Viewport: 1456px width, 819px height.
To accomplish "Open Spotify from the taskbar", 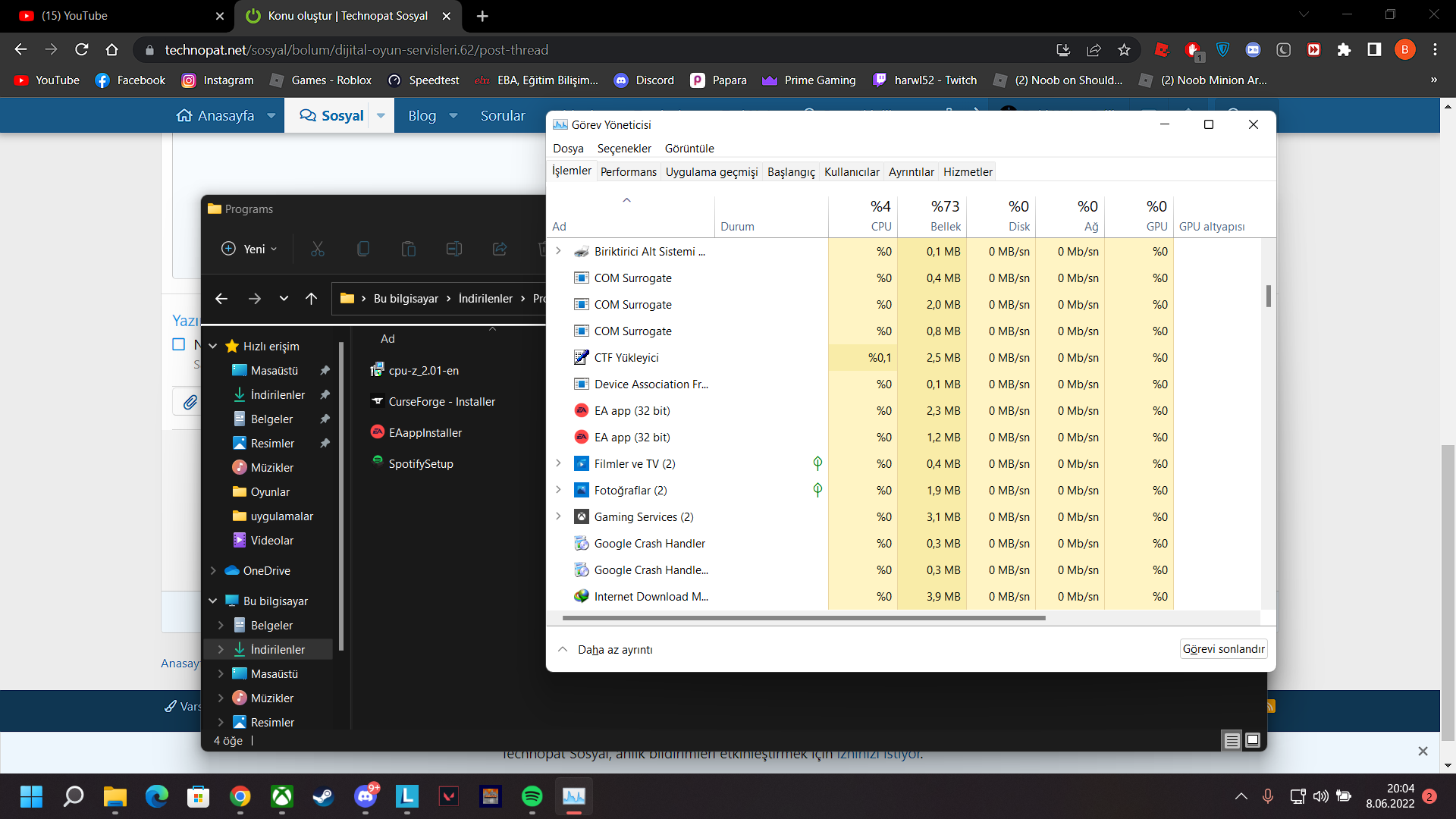I will 532,796.
